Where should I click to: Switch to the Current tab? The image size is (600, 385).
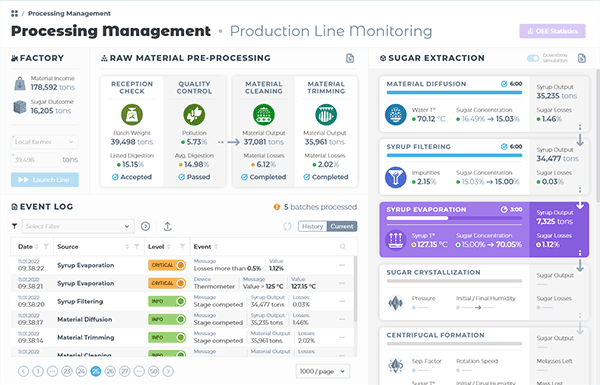click(342, 226)
